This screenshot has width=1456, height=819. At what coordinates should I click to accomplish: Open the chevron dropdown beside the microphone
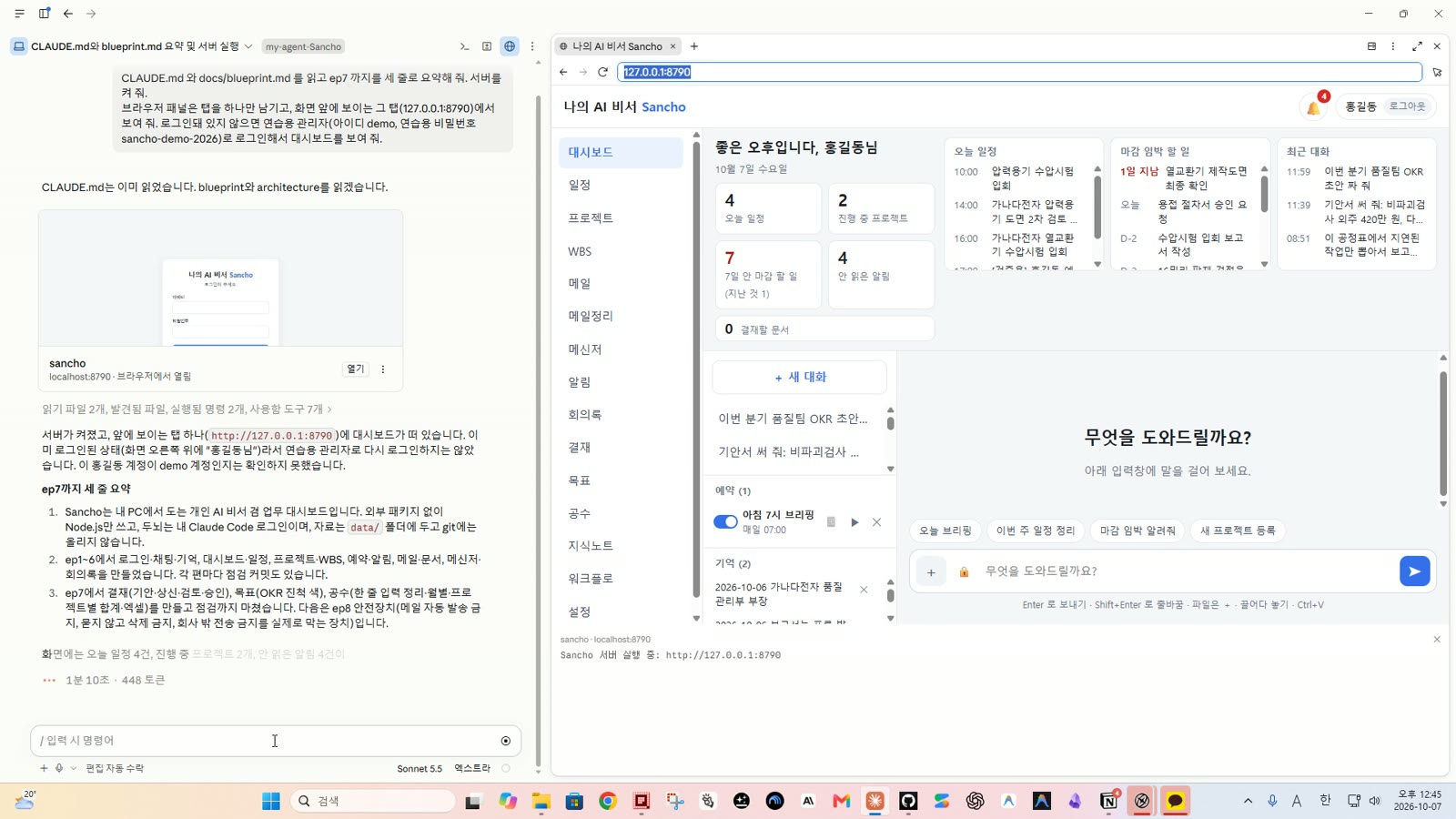74,768
